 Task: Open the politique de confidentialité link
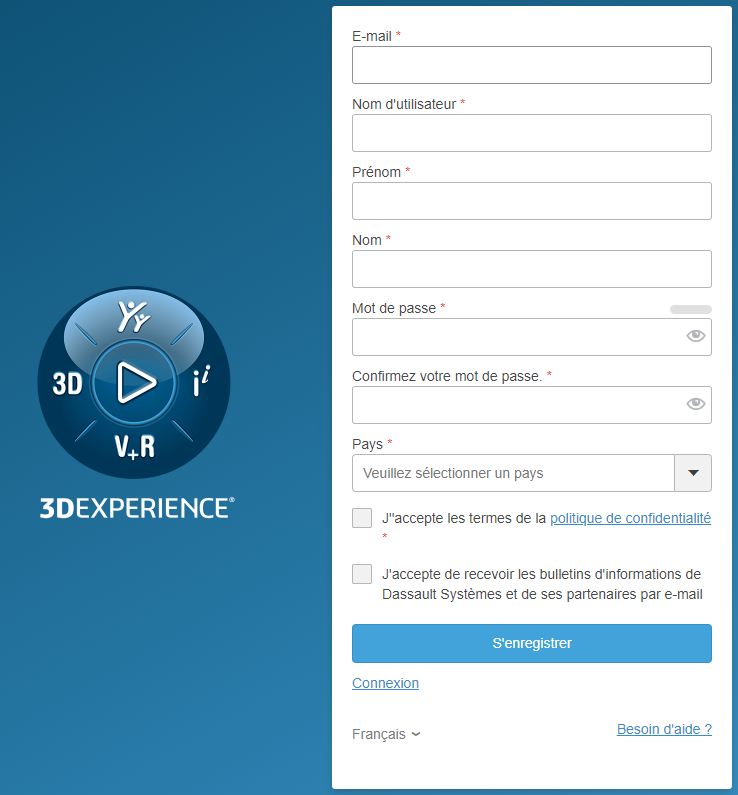click(x=631, y=518)
